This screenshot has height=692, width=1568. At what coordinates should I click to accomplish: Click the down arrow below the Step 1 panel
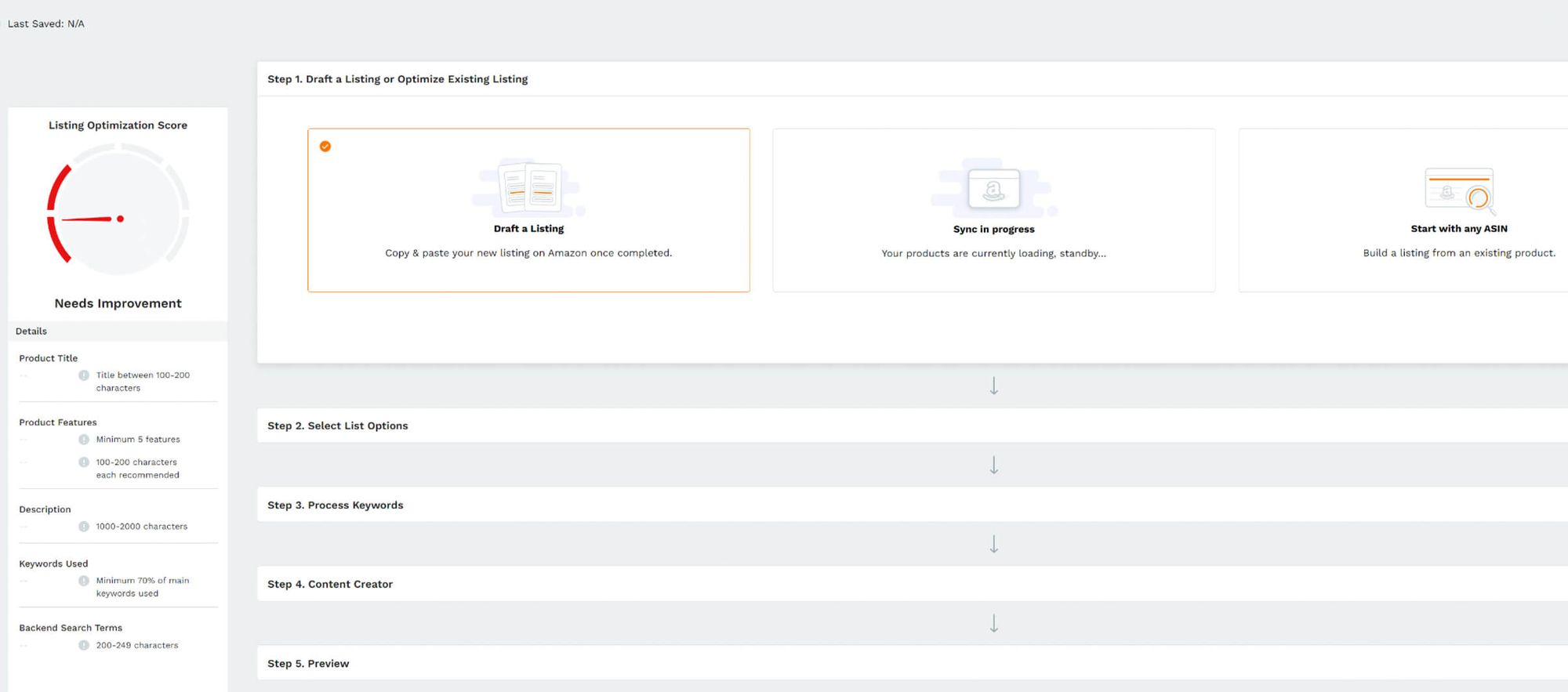[x=993, y=386]
